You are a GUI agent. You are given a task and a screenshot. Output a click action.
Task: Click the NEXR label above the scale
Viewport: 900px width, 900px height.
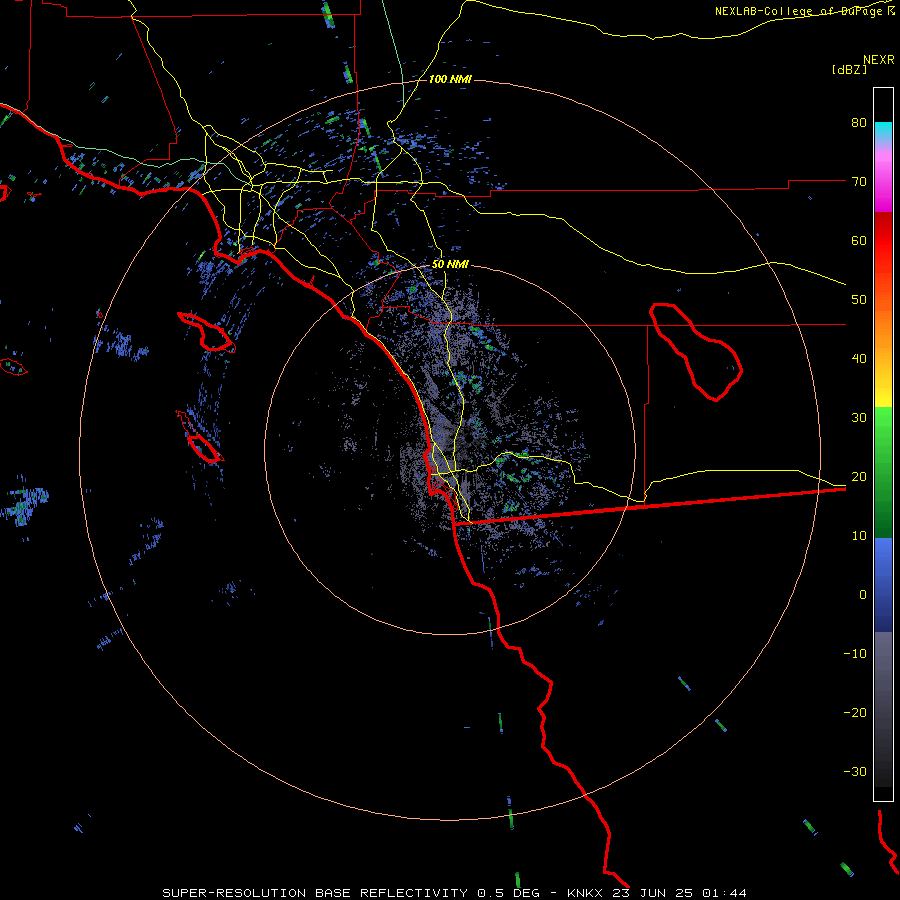coord(879,60)
